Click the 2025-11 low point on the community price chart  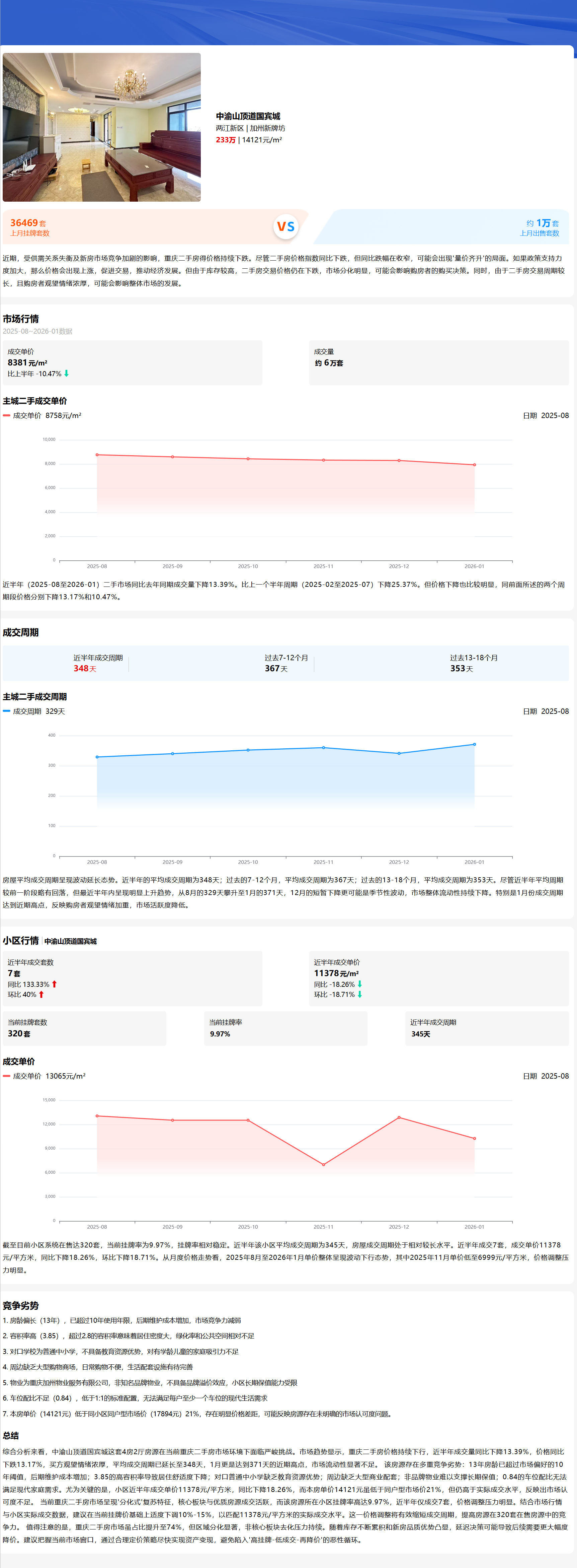(323, 1164)
